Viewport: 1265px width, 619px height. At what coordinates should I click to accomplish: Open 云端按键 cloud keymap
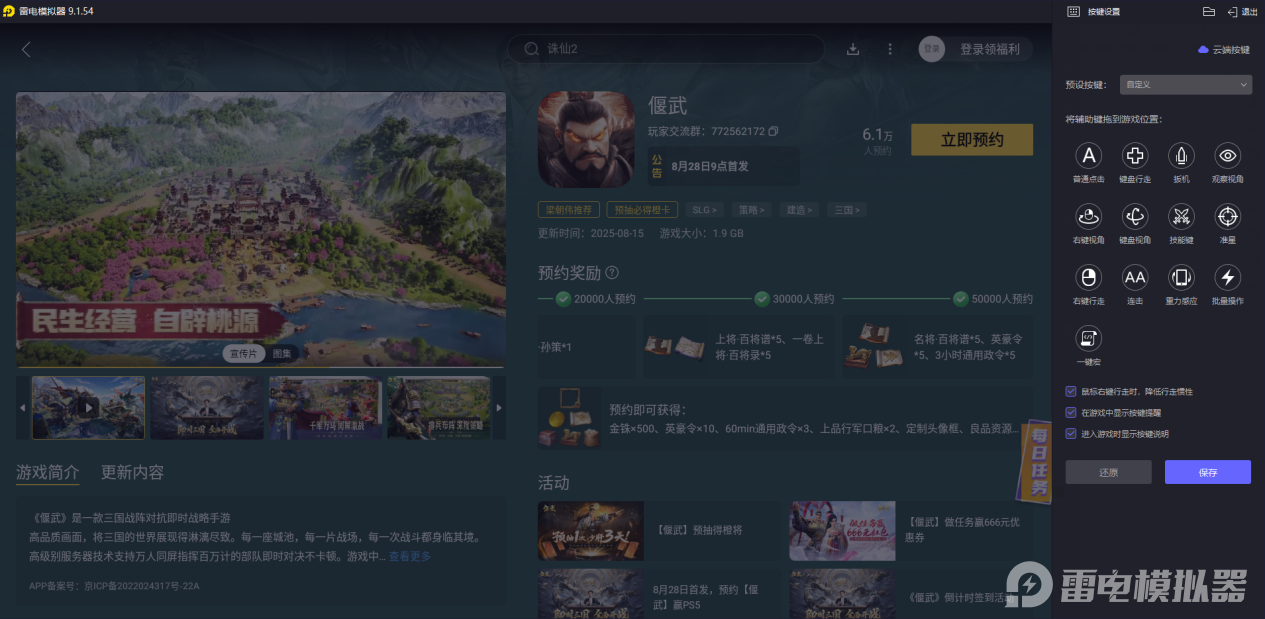point(1224,50)
